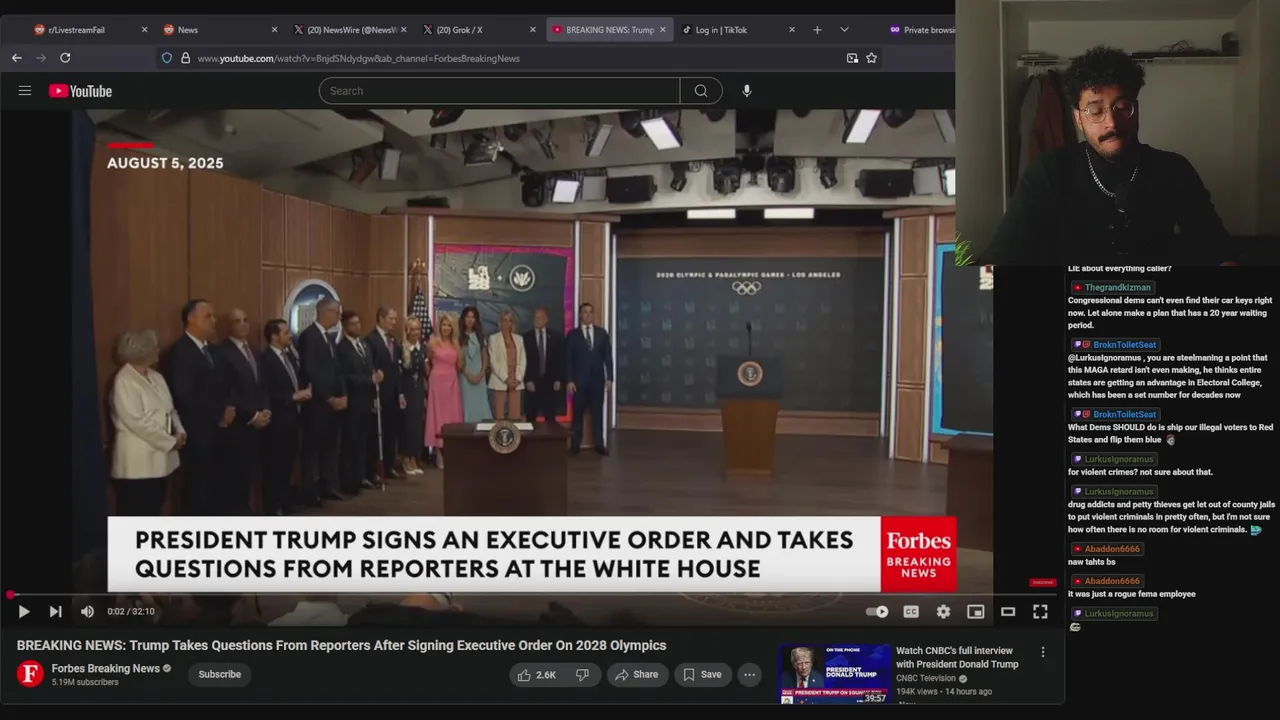Reload the current page
The width and height of the screenshot is (1280, 720).
[x=65, y=58]
